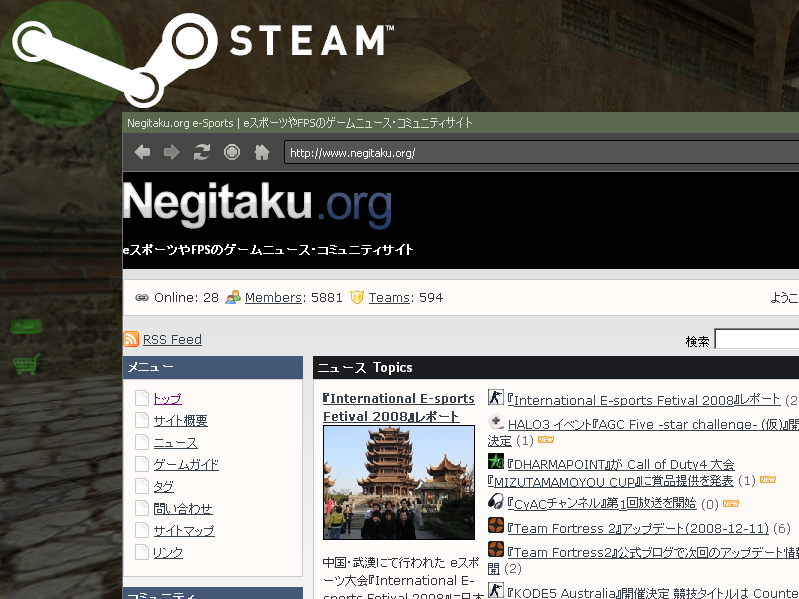Click the ニュース Topics section header

(x=556, y=367)
